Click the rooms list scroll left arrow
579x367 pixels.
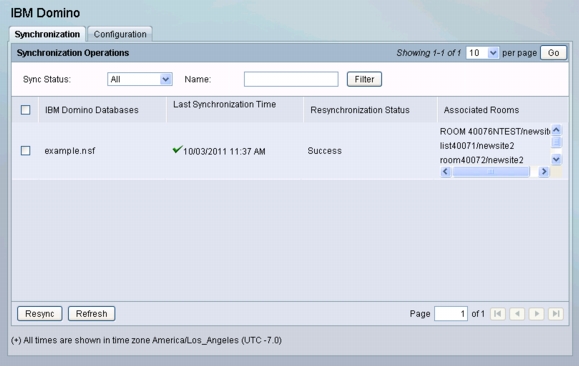(445, 171)
